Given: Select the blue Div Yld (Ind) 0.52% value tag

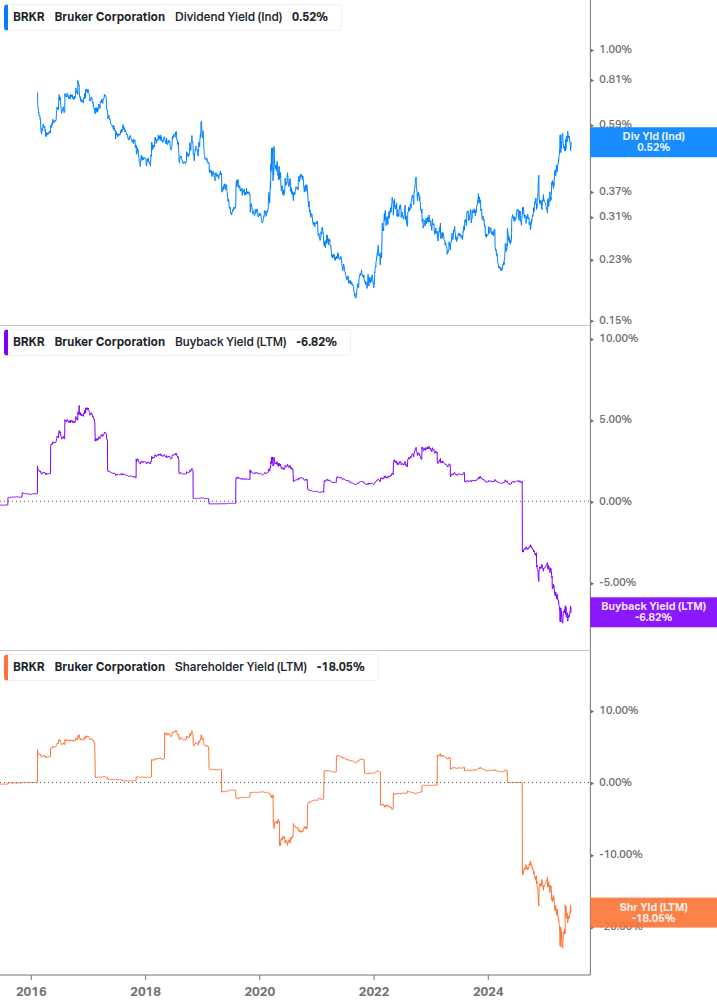Looking at the screenshot, I should pyautogui.click(x=654, y=142).
